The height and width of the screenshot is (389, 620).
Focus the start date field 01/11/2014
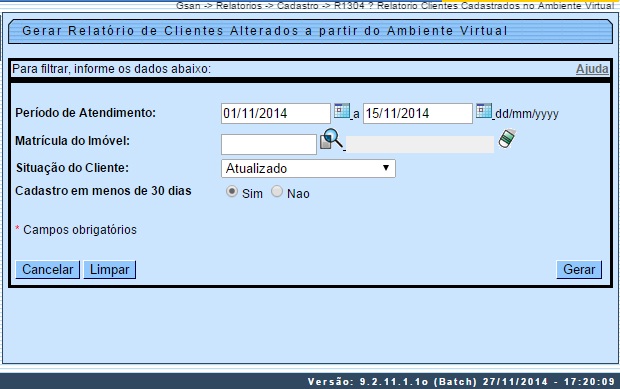tap(276, 113)
